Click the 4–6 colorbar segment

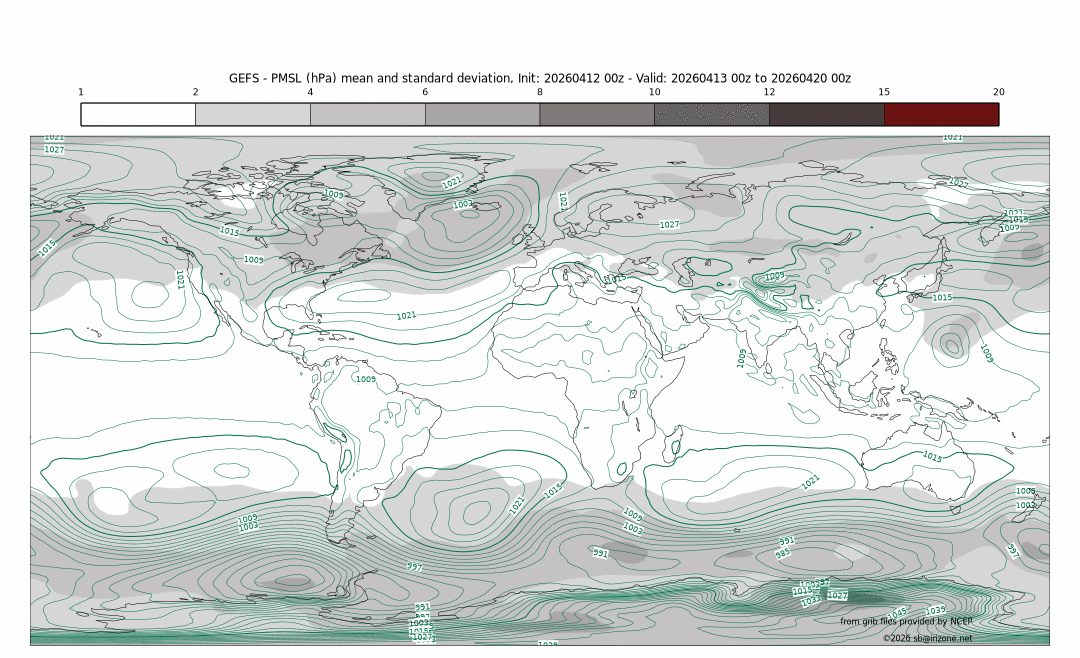click(367, 114)
